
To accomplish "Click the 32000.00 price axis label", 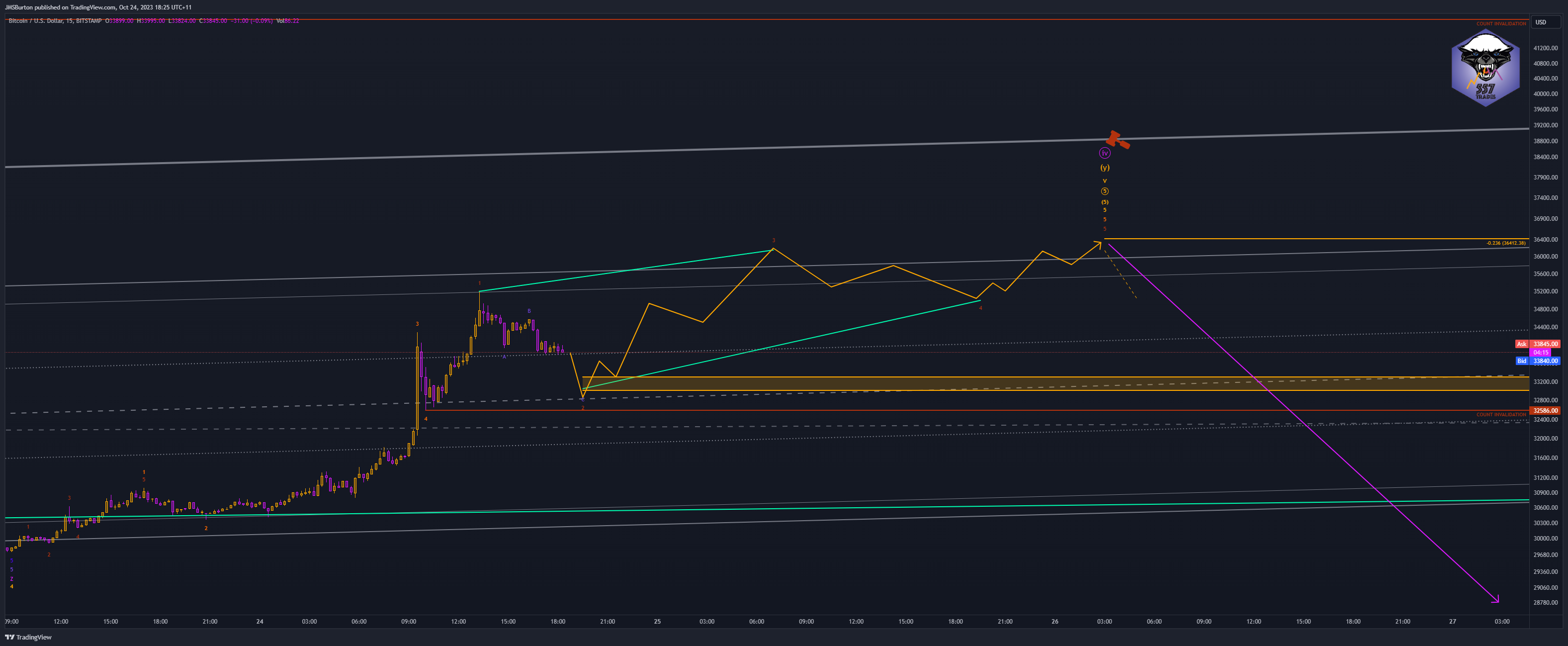I will click(x=1546, y=439).
